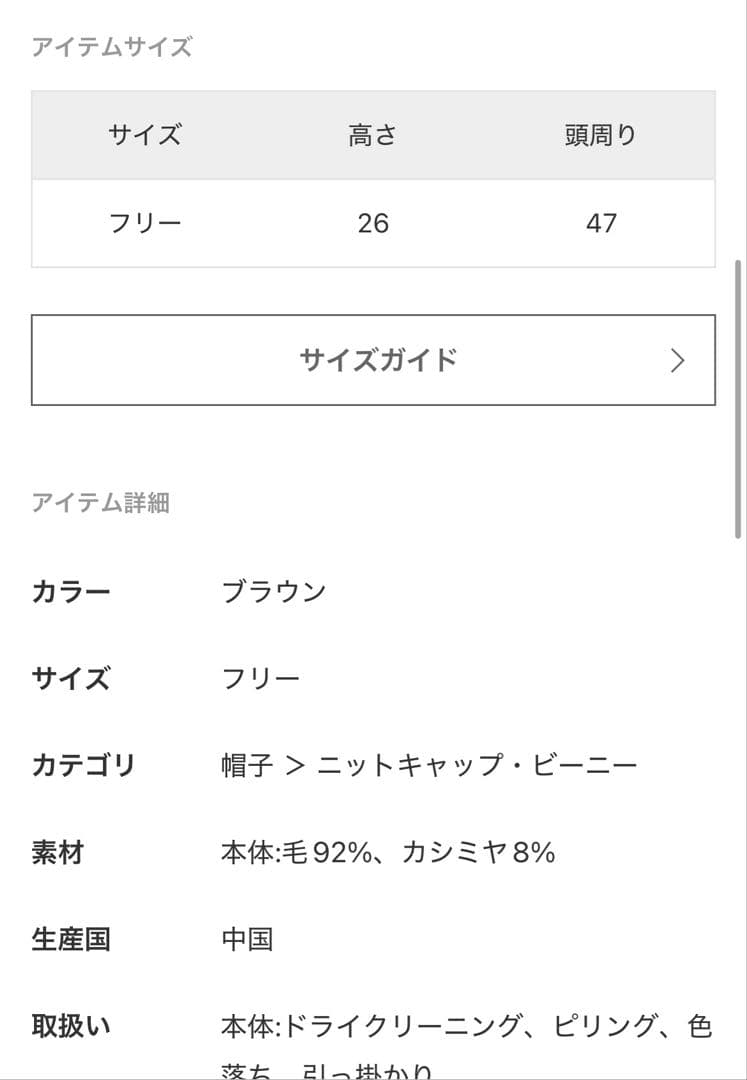747x1080 pixels.
Task: Click the height value 26
Action: [x=374, y=224]
